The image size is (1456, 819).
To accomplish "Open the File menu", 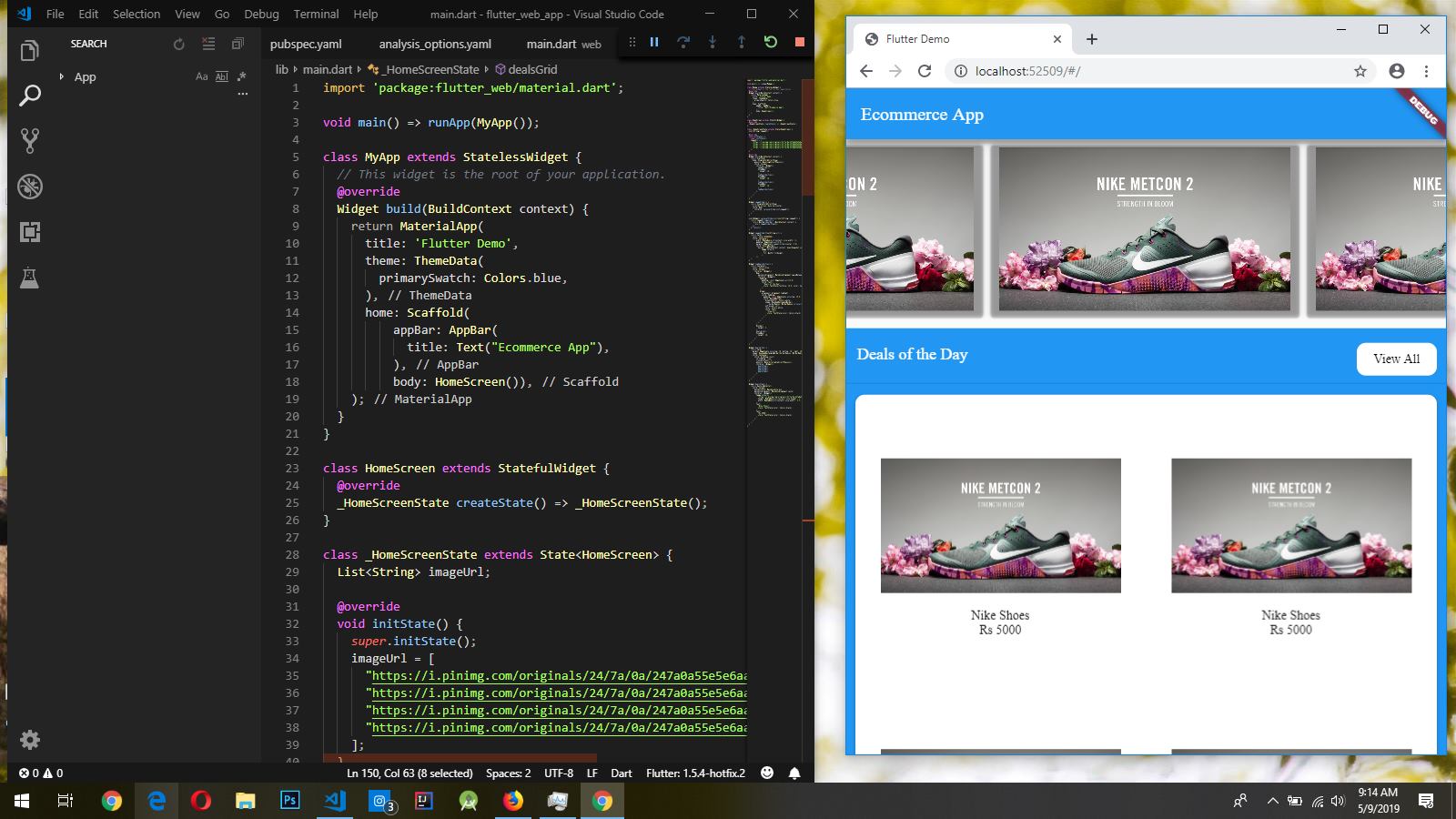I will coord(56,15).
